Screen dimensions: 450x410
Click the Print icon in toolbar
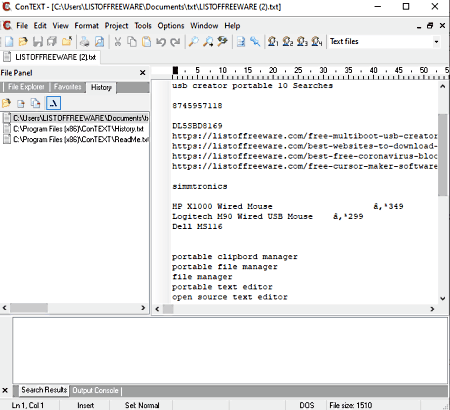(x=84, y=42)
